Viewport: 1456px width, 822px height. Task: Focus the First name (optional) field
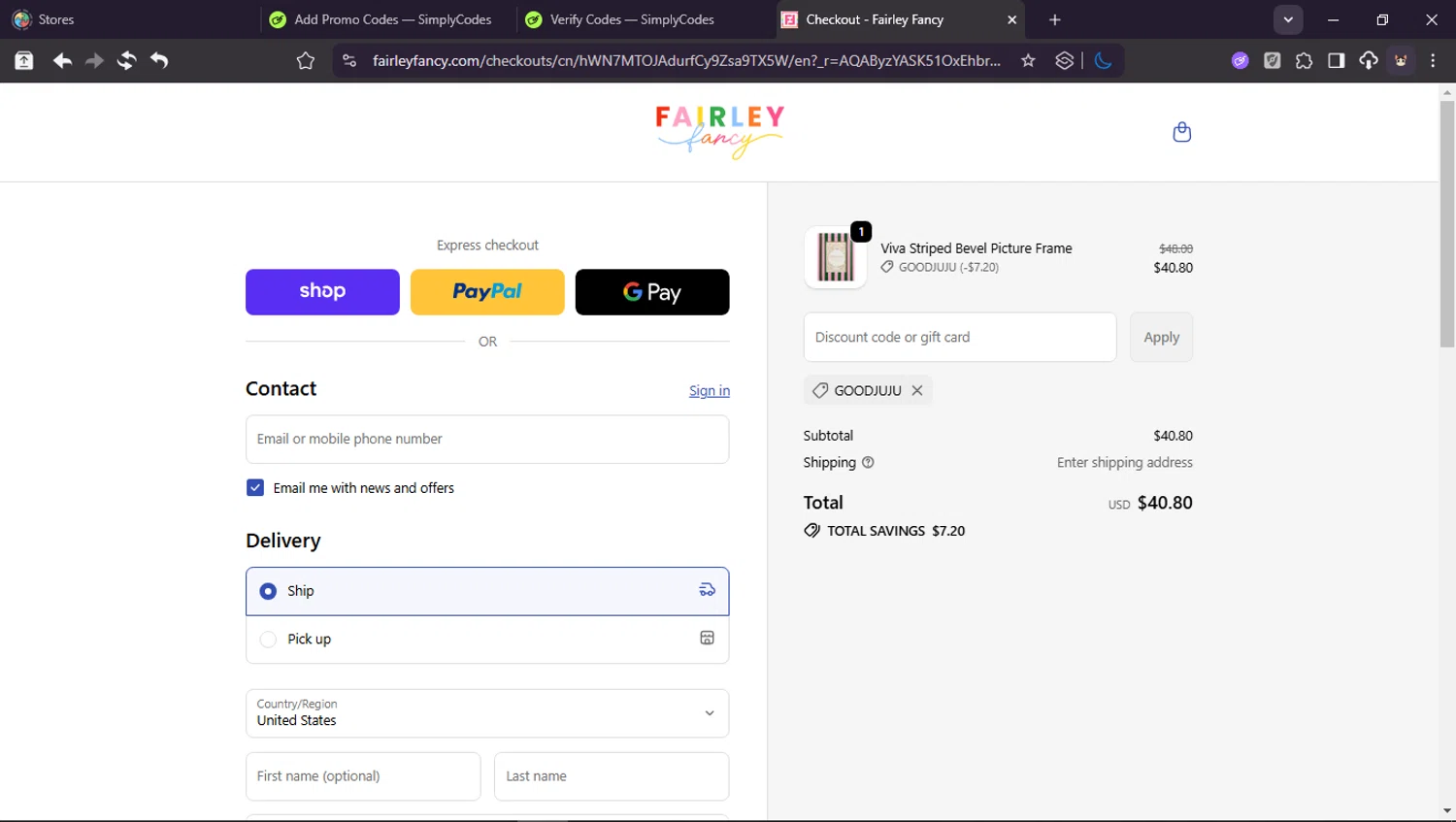363,776
